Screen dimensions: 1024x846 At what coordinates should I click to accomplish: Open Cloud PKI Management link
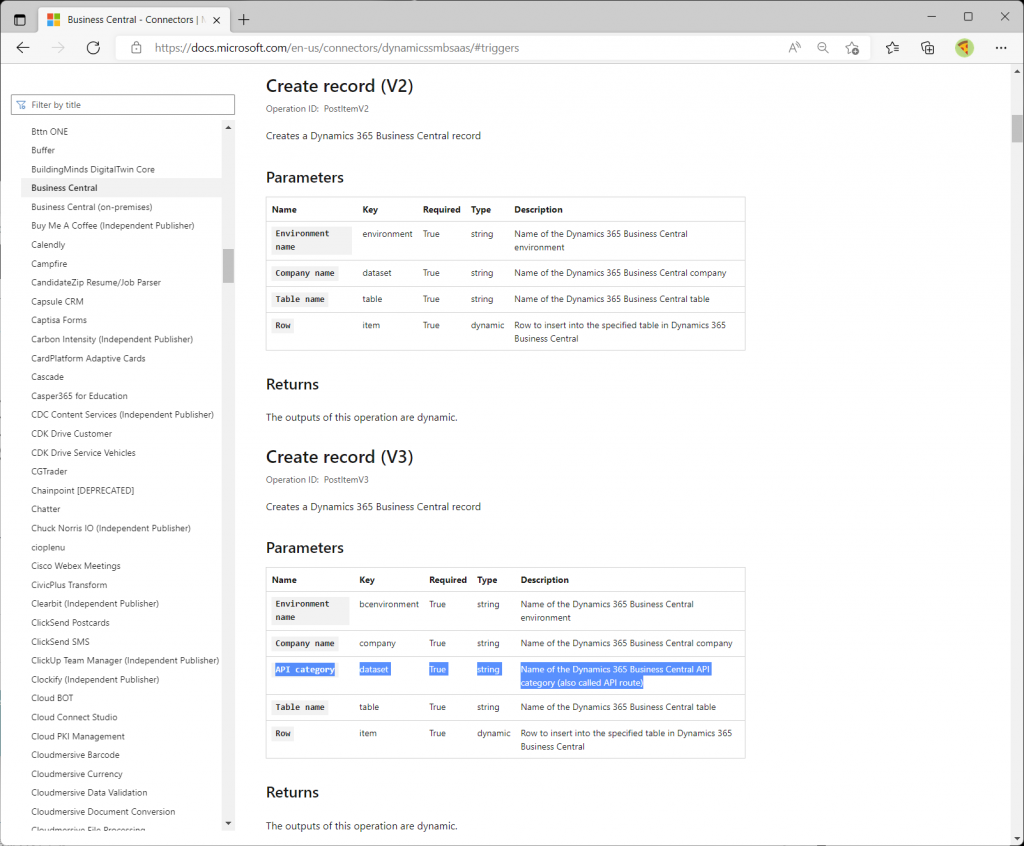pyautogui.click(x=78, y=736)
